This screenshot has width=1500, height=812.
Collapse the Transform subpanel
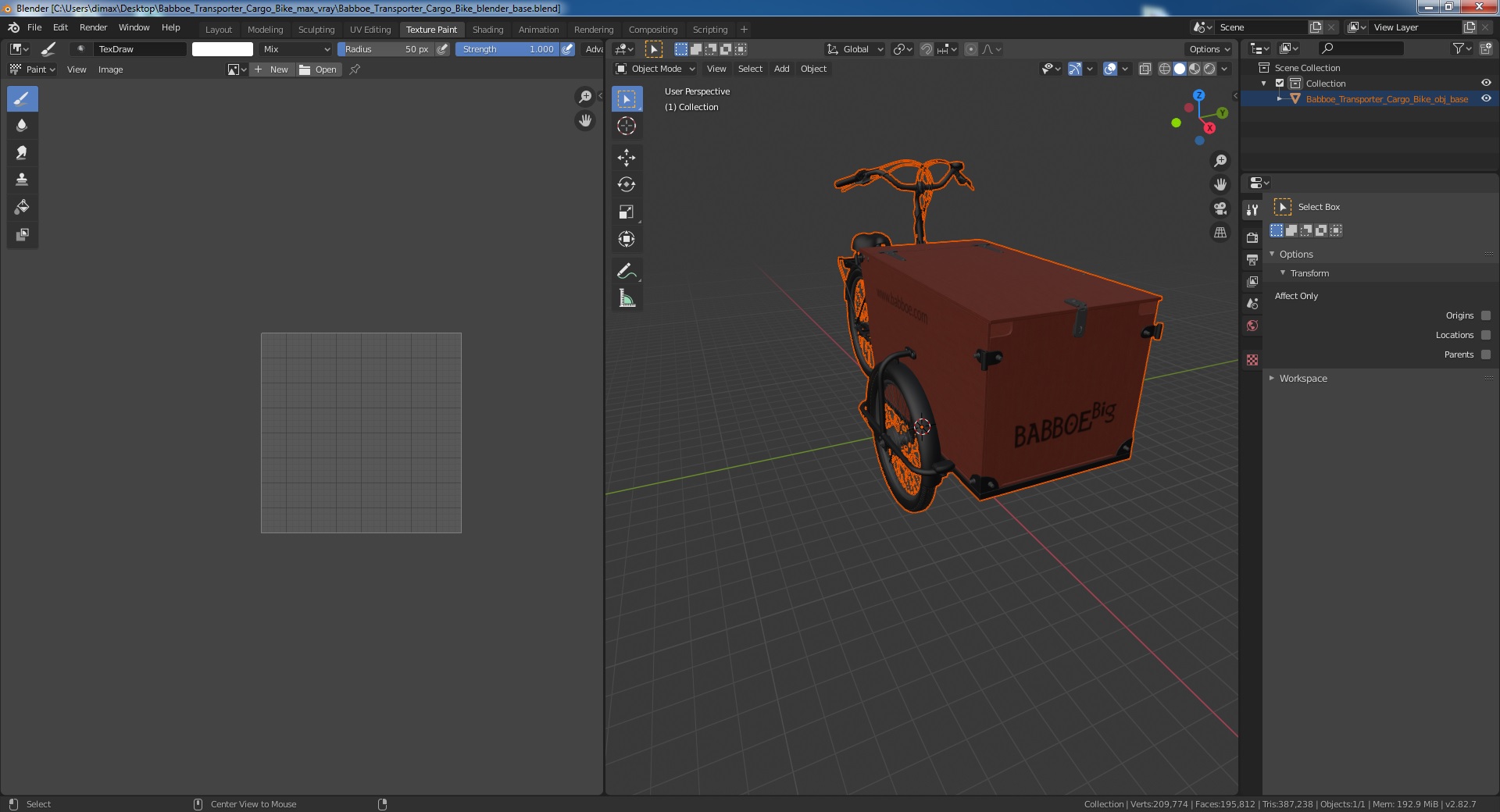pyautogui.click(x=1282, y=273)
